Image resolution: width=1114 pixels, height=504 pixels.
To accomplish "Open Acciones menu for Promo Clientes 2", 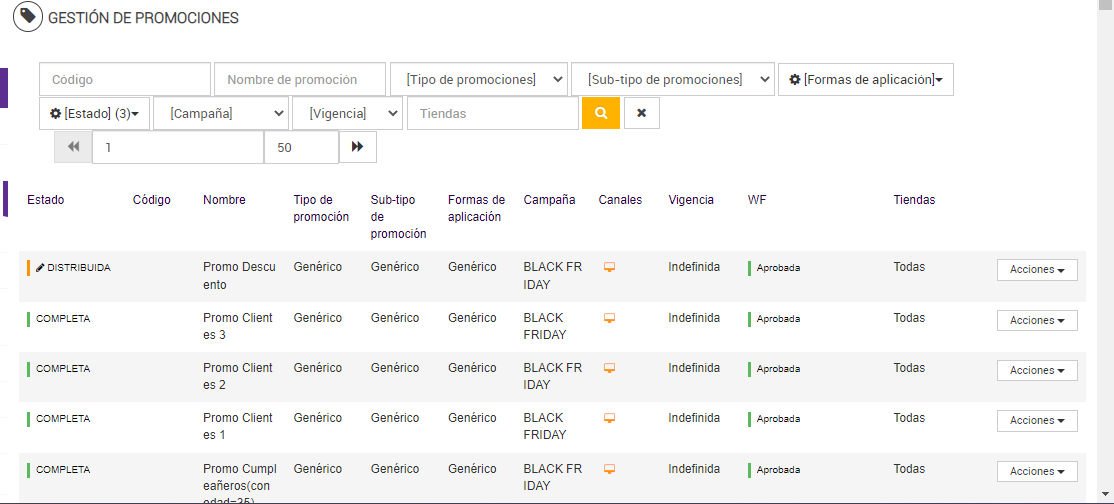I will click(1036, 370).
